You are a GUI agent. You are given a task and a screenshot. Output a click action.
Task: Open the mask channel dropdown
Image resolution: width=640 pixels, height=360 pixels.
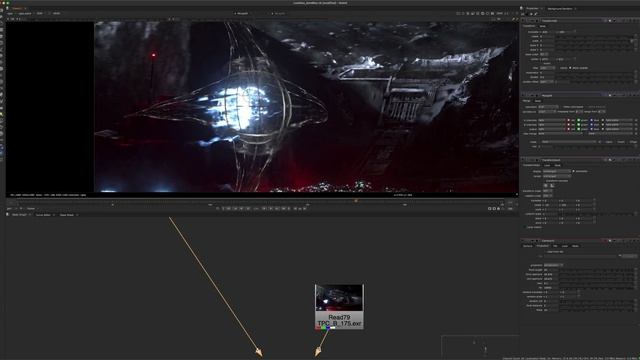pyautogui.click(x=568, y=142)
